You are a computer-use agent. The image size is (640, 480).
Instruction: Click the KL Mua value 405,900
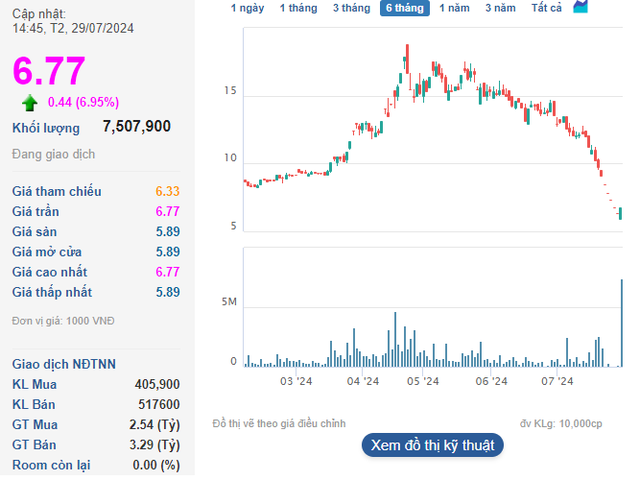click(157, 384)
